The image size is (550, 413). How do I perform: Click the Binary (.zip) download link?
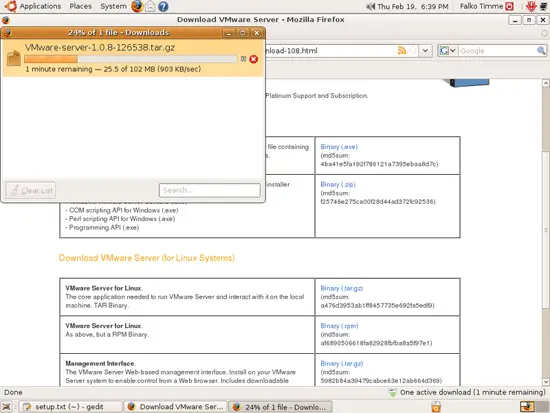pyautogui.click(x=338, y=185)
